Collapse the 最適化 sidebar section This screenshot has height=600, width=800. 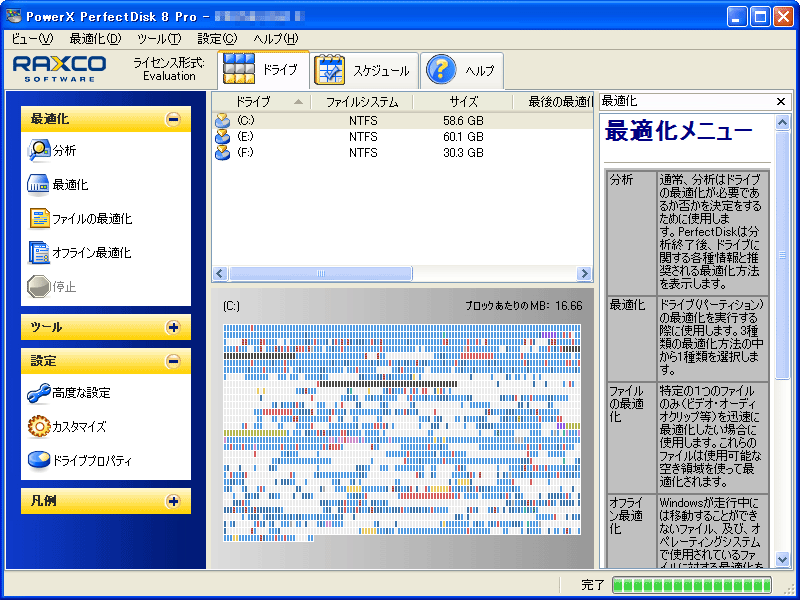pos(173,119)
